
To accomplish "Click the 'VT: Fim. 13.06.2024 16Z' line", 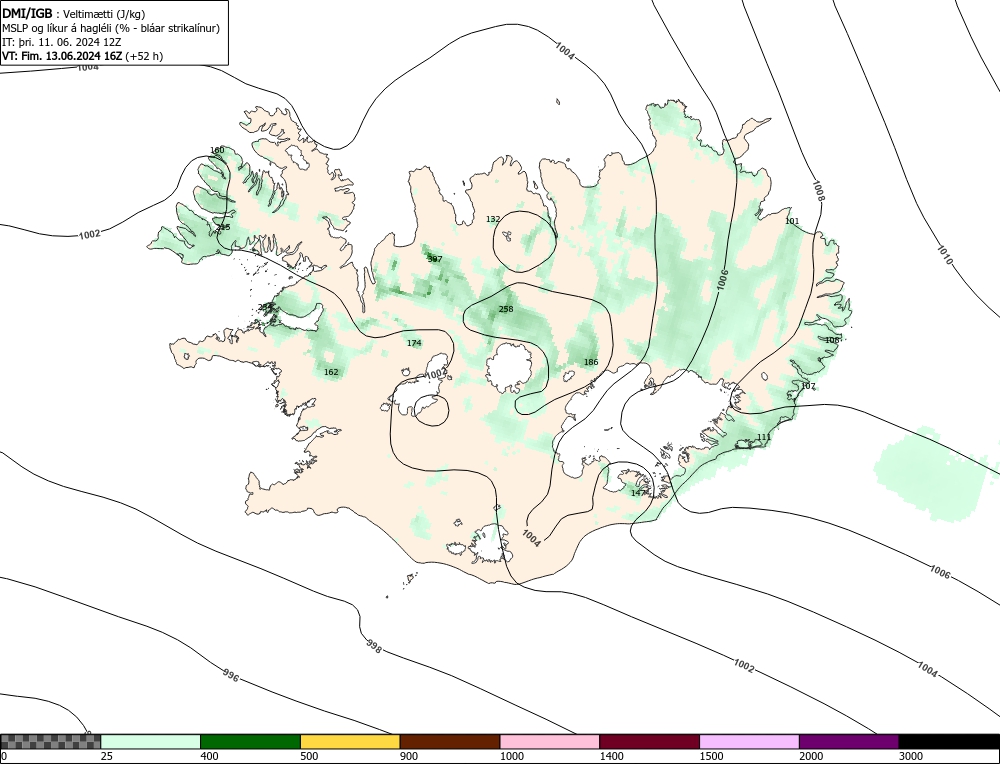I will 83,56.
